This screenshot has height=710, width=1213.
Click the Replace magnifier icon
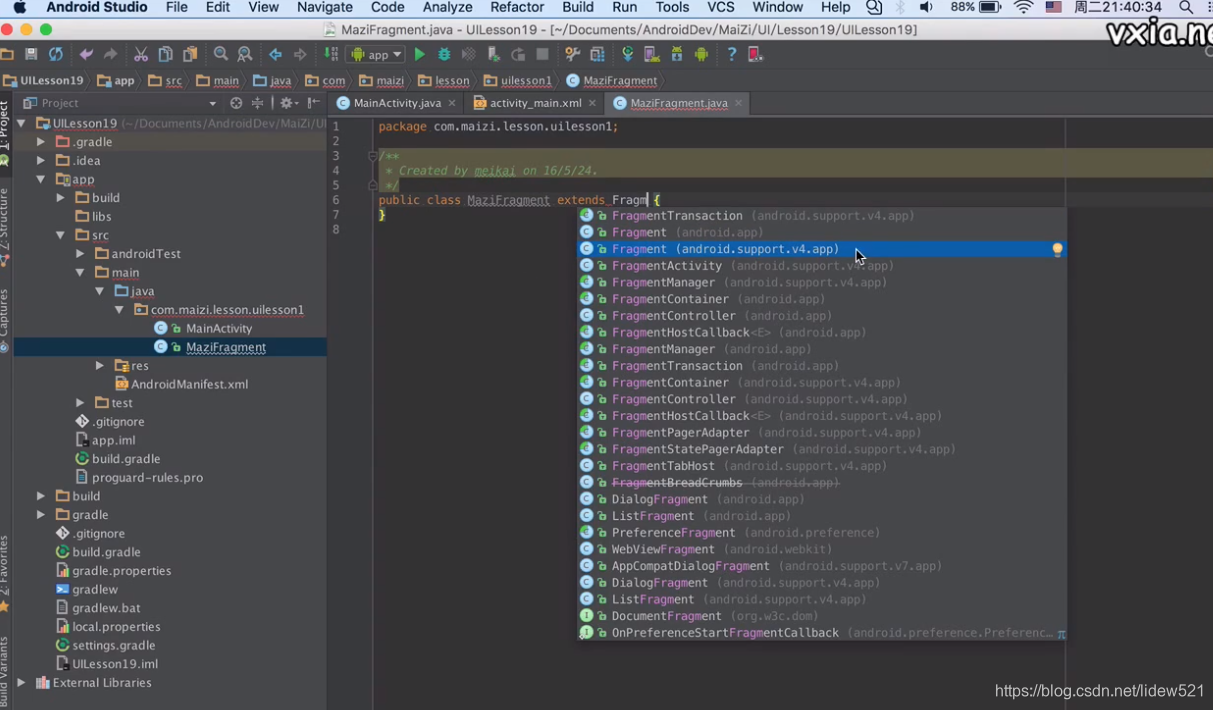pos(245,54)
